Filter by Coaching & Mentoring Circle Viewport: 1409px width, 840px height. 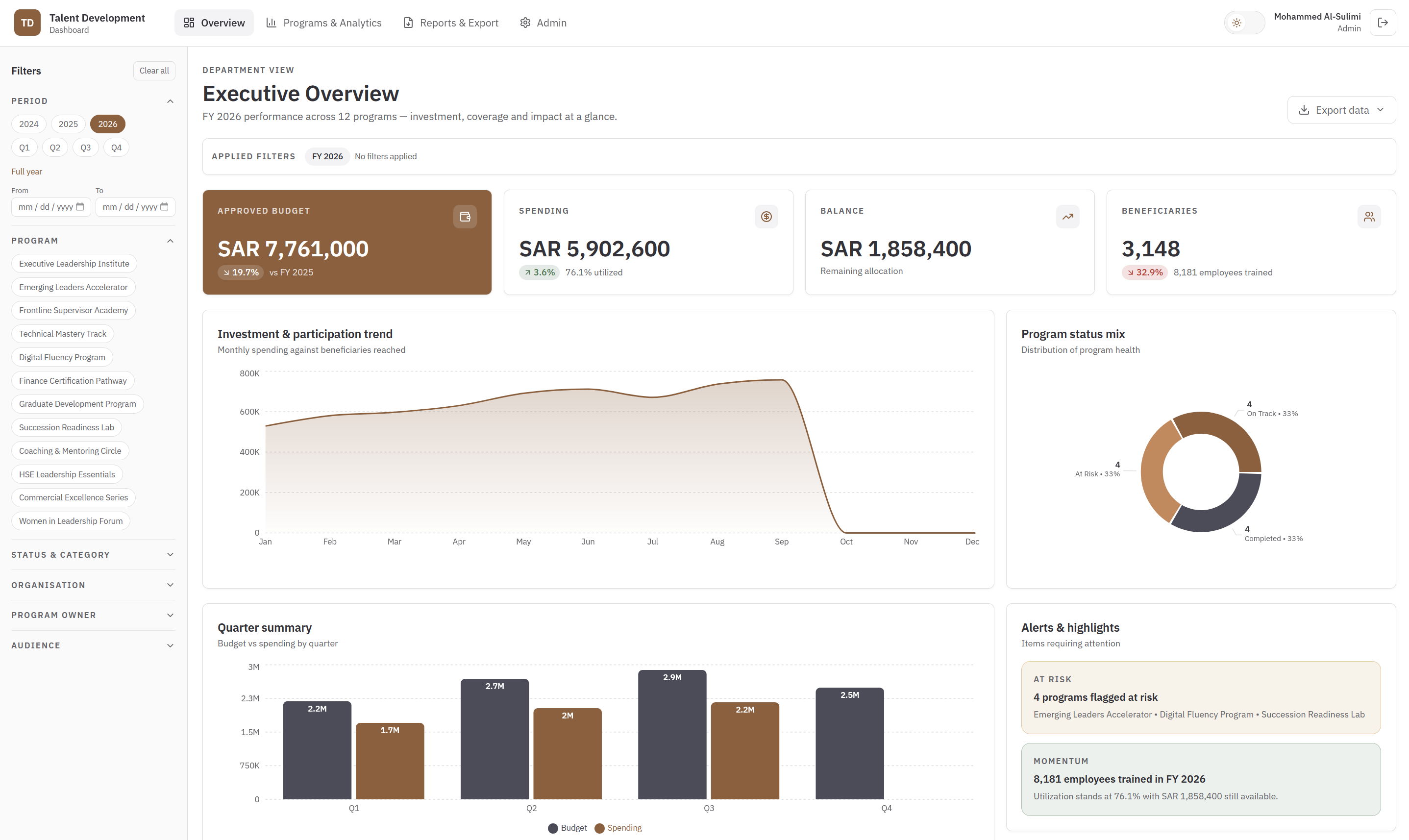click(x=70, y=451)
